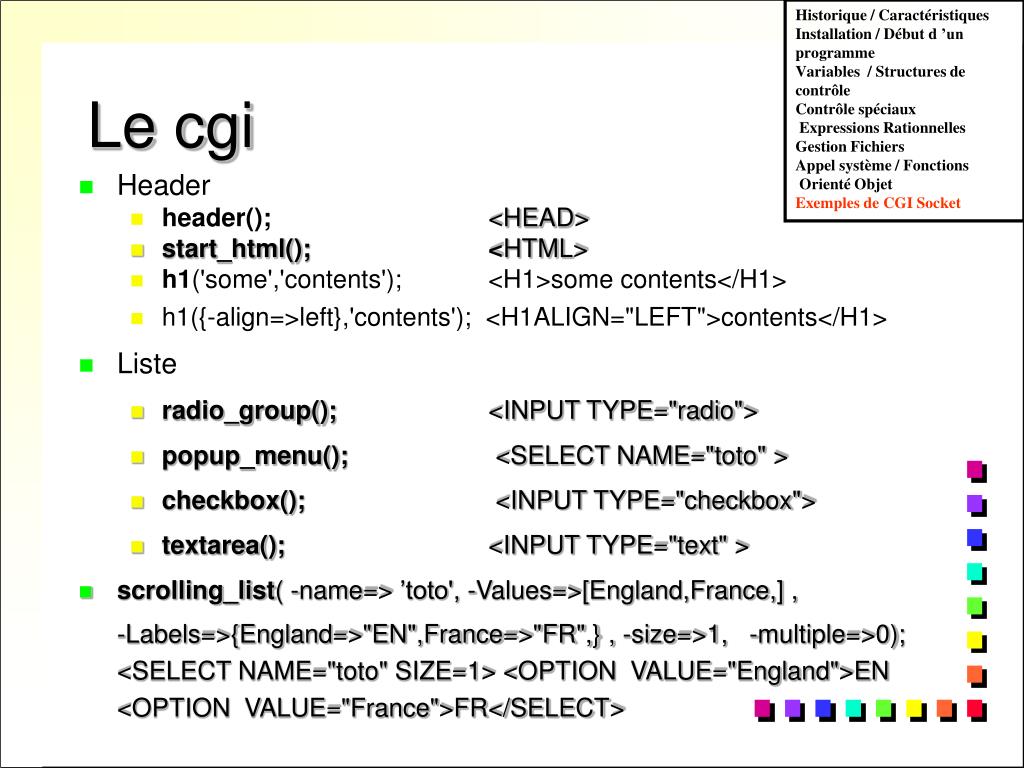Click the "h1('some','contents');" code text
This screenshot has height=768, width=1024.
282,280
